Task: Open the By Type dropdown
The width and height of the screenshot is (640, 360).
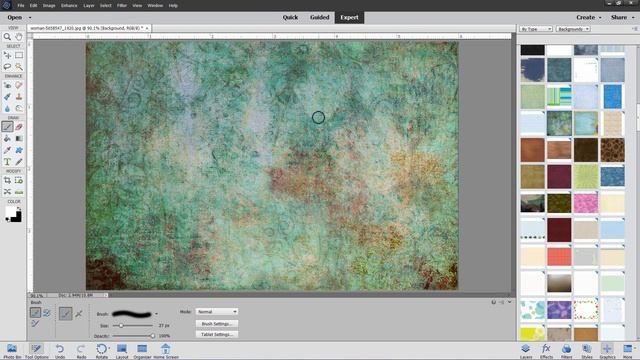Action: click(536, 29)
